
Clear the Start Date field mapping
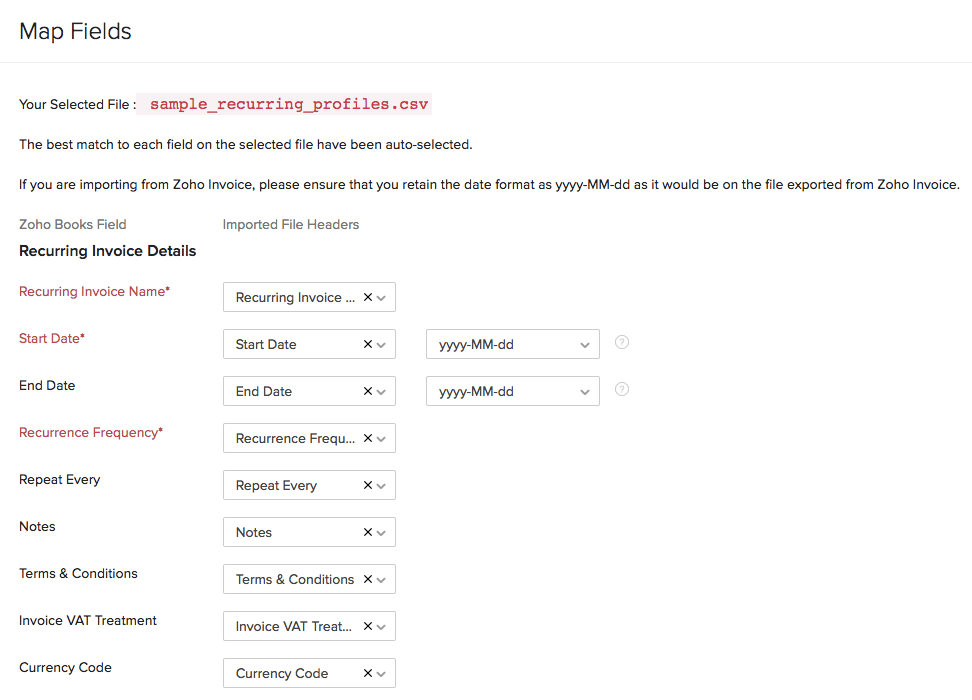pos(367,344)
